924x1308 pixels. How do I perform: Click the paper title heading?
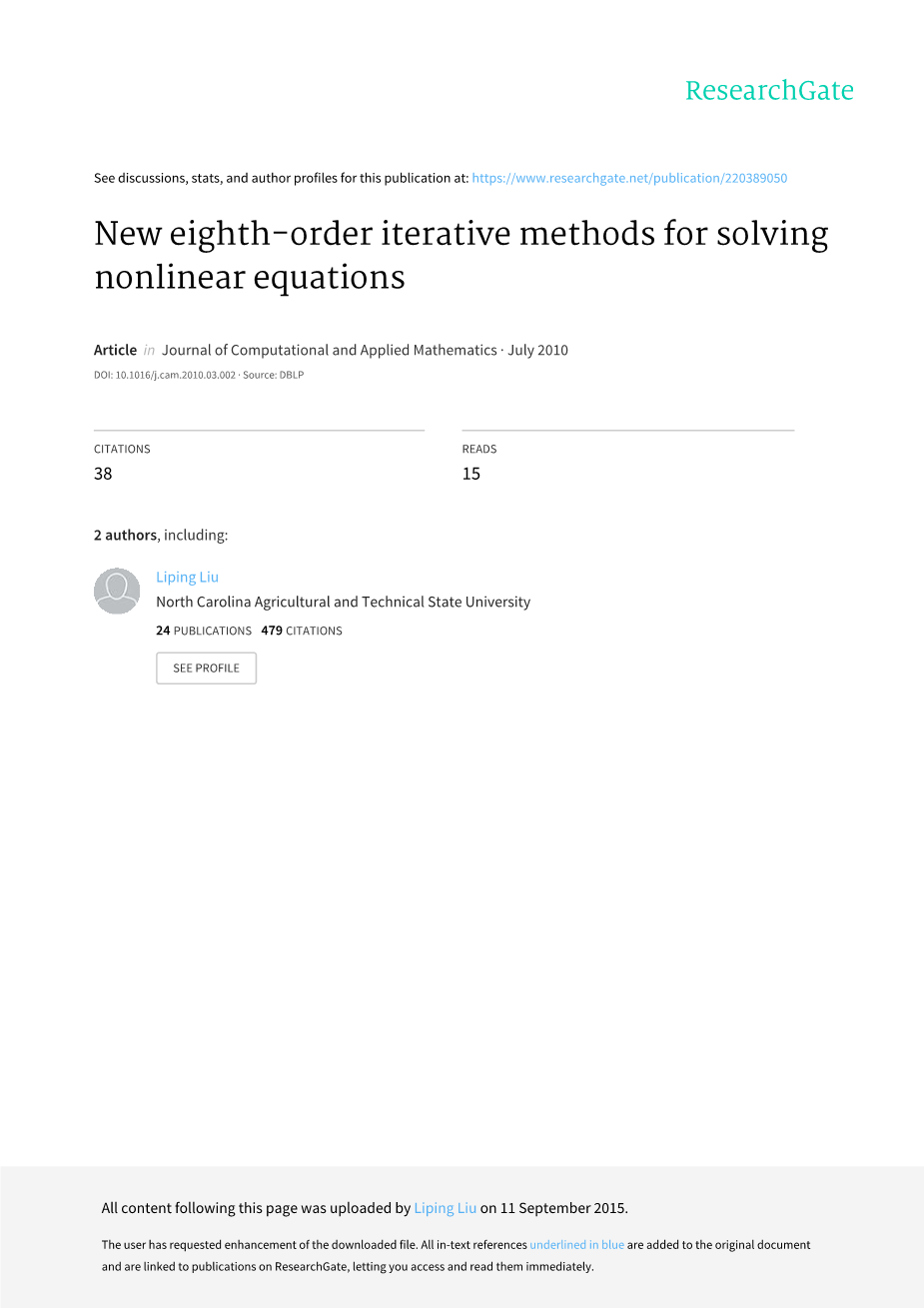(x=461, y=255)
